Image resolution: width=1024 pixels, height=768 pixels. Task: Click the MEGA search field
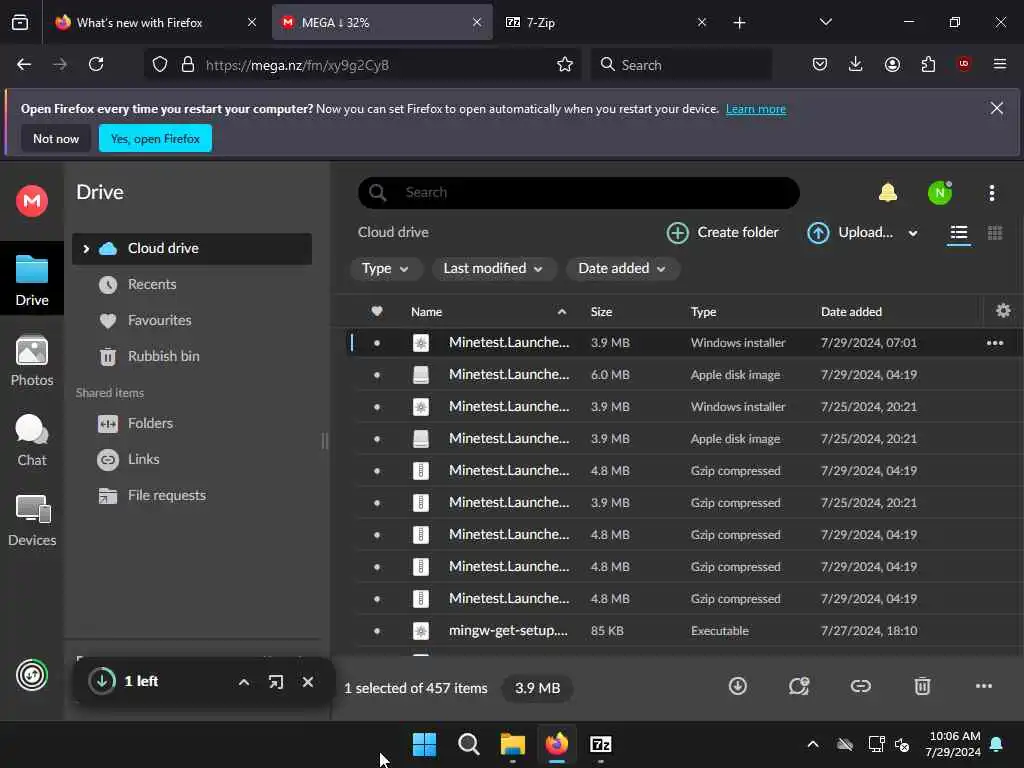click(x=579, y=193)
